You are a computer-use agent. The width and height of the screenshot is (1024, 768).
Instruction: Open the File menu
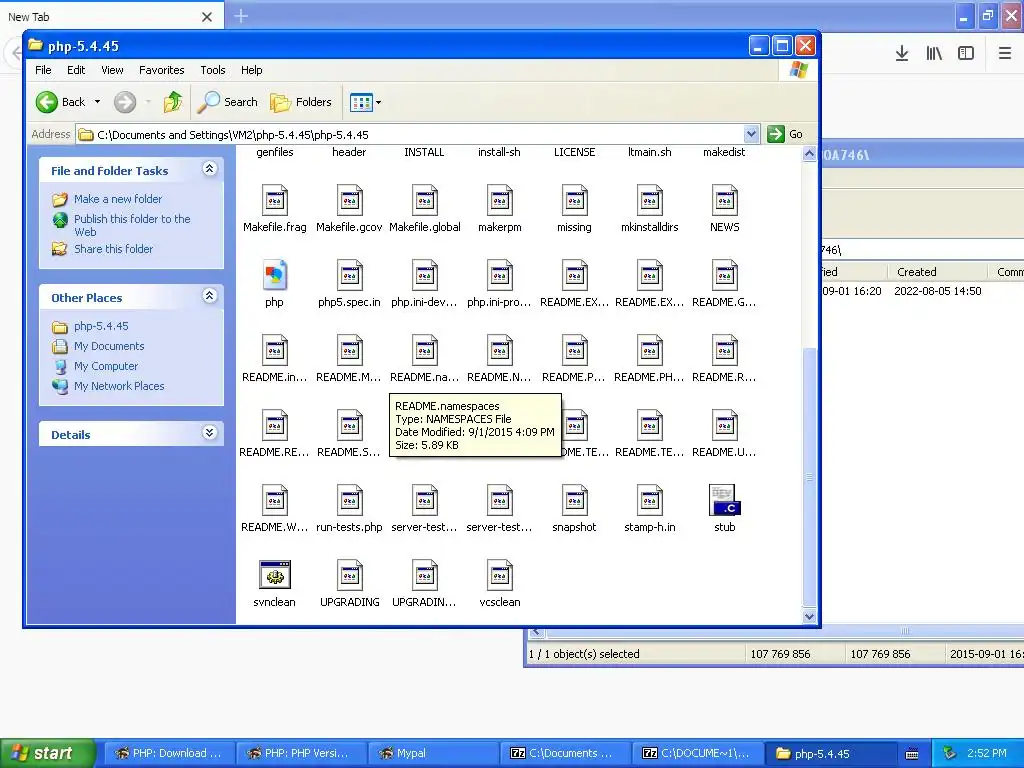click(x=43, y=70)
